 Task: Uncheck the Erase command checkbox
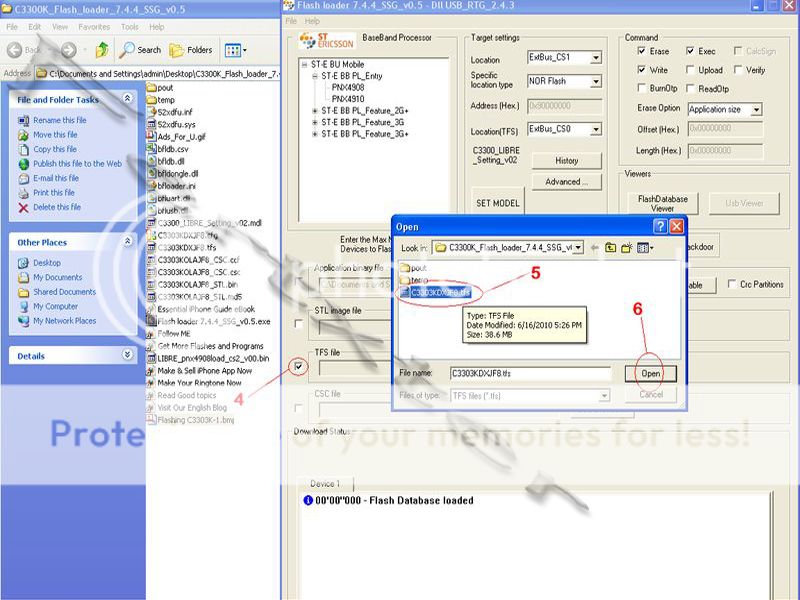642,51
